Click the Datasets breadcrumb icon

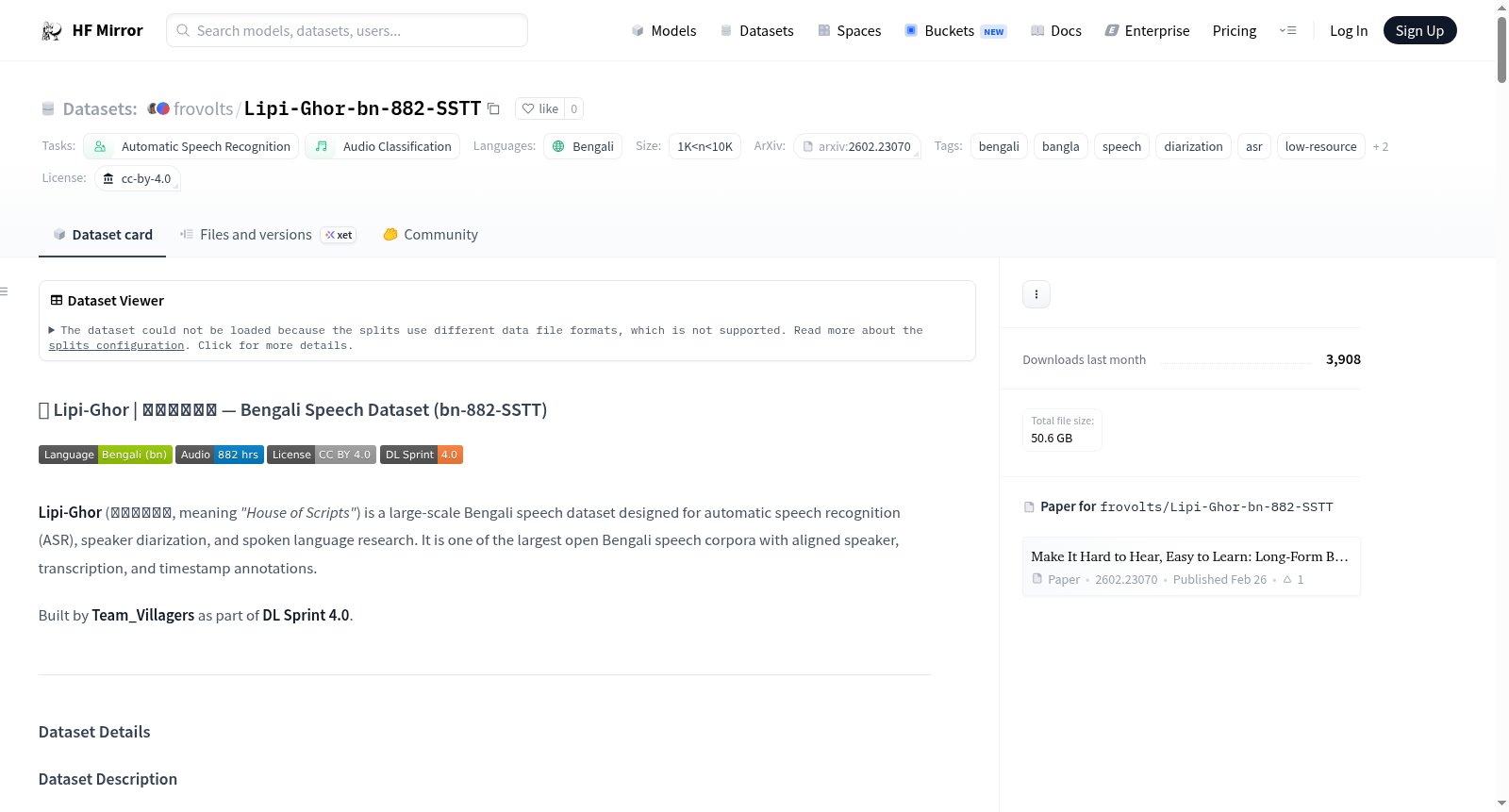tap(48, 109)
